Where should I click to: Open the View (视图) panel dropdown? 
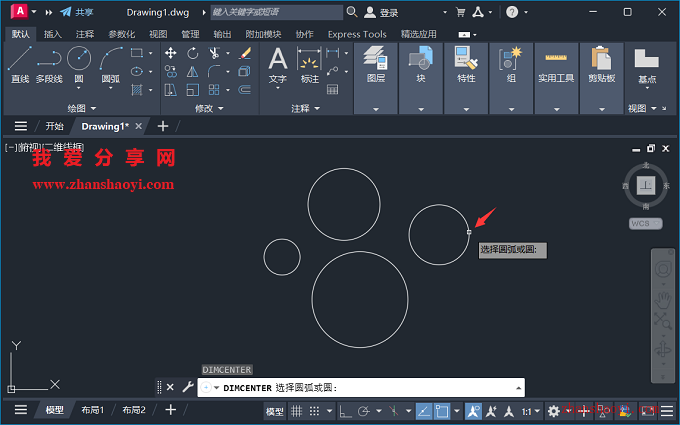pos(642,108)
